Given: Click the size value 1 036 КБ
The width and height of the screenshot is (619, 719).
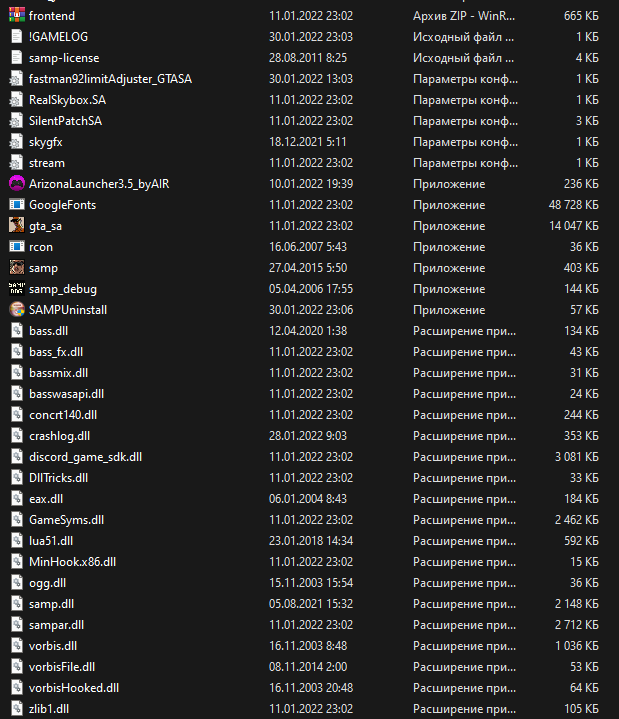Looking at the screenshot, I should click(x=577, y=646).
